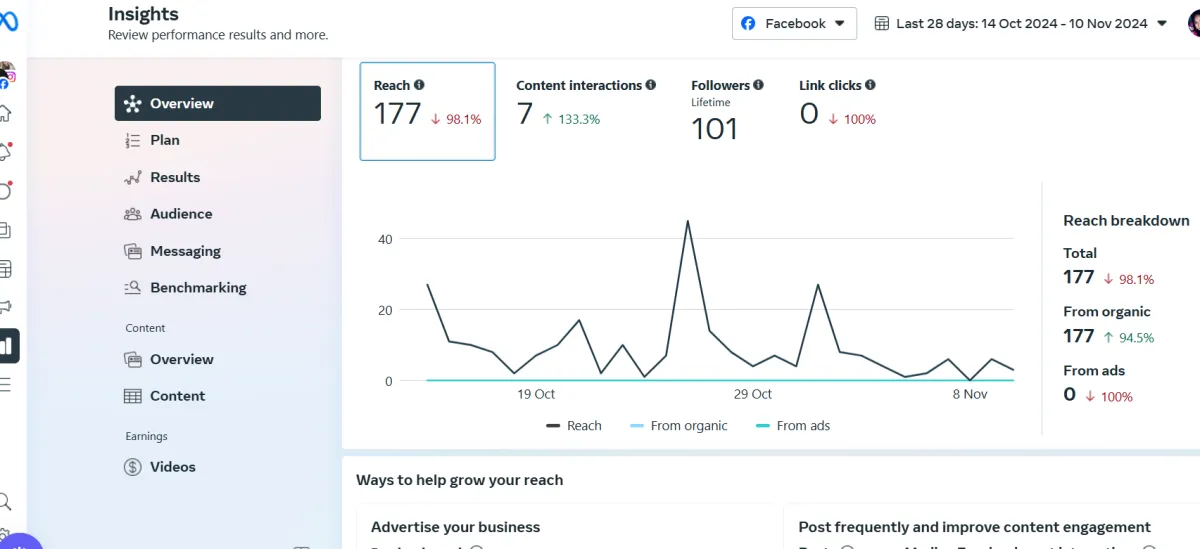Viewport: 1200px width, 549px height.
Task: Select the Insights bar chart rail icon
Action: pos(7,346)
